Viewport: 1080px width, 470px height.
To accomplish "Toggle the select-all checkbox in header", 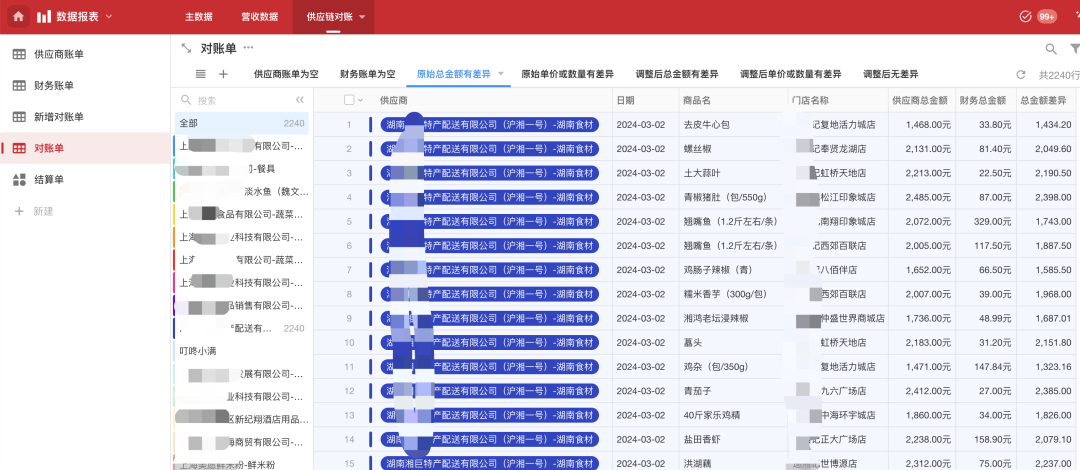I will pyautogui.click(x=349, y=100).
